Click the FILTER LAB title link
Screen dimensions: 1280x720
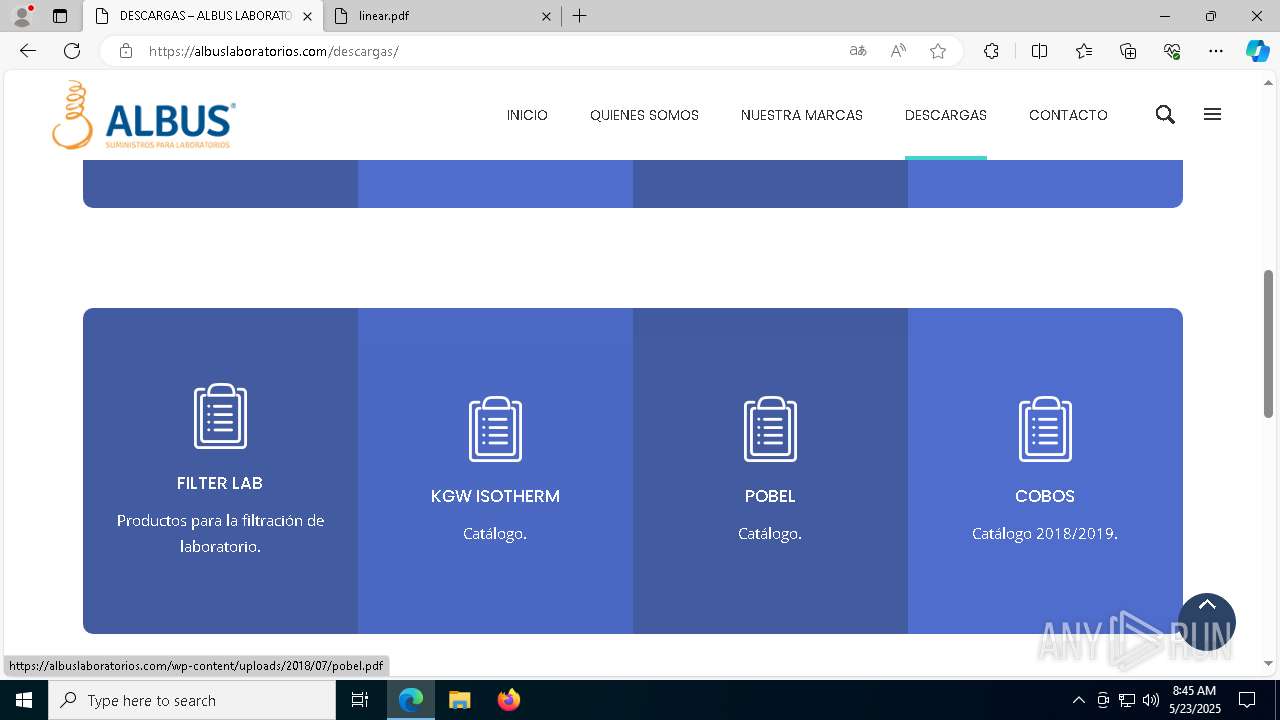(x=220, y=483)
